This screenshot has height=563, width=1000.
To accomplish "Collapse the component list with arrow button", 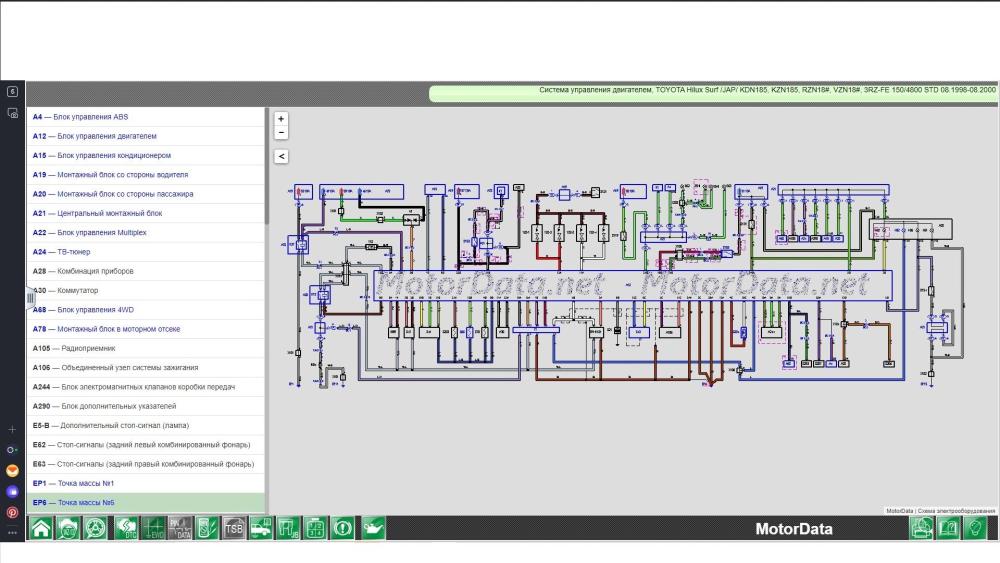I will tap(281, 156).
